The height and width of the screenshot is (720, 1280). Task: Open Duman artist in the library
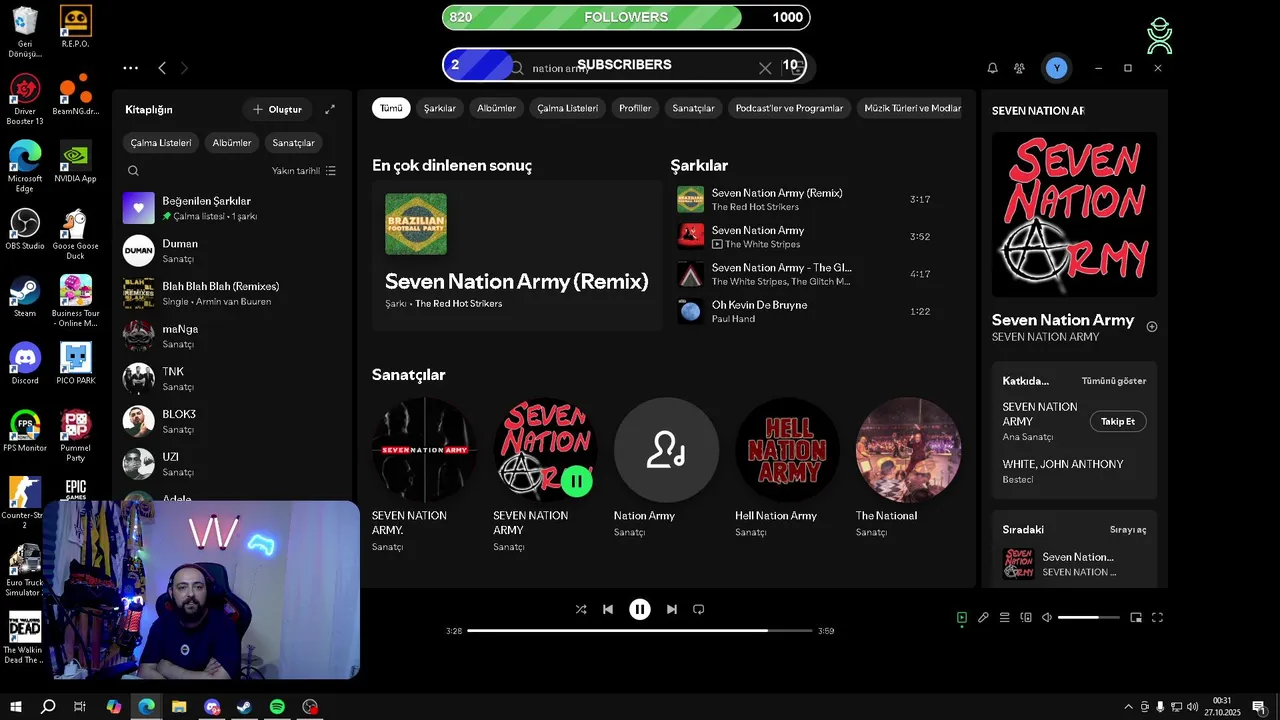coord(232,251)
